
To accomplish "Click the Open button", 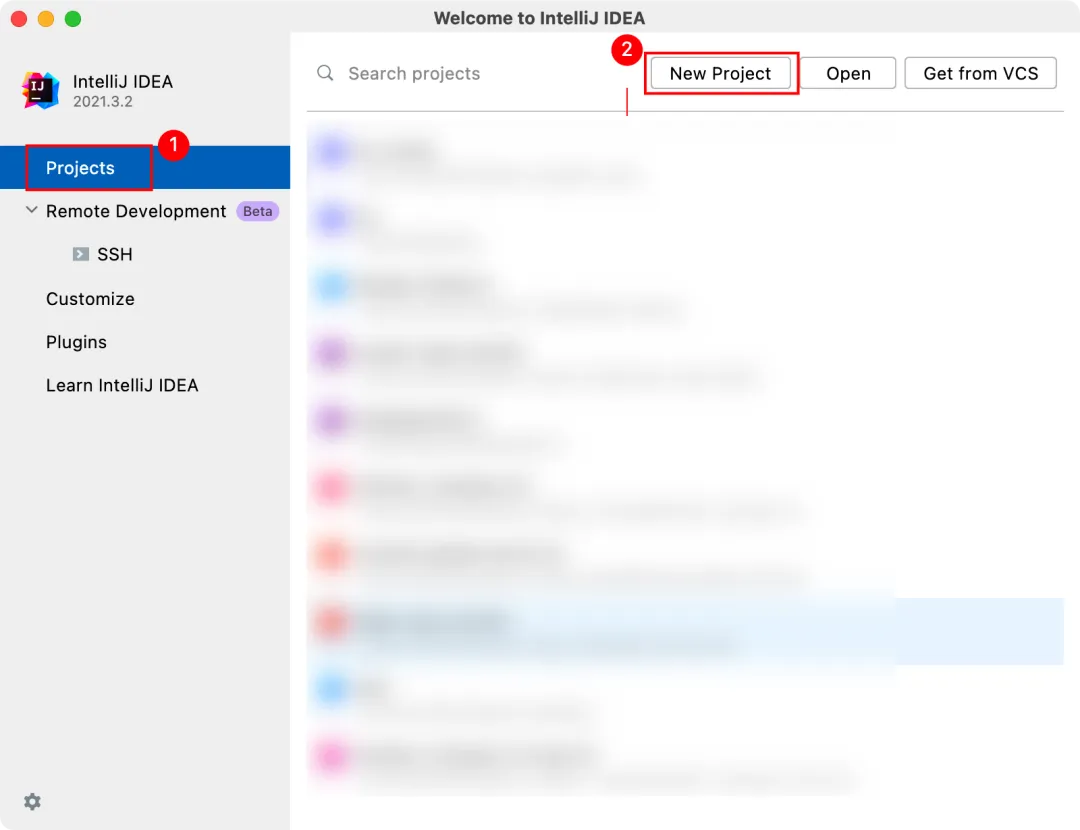I will tap(848, 73).
